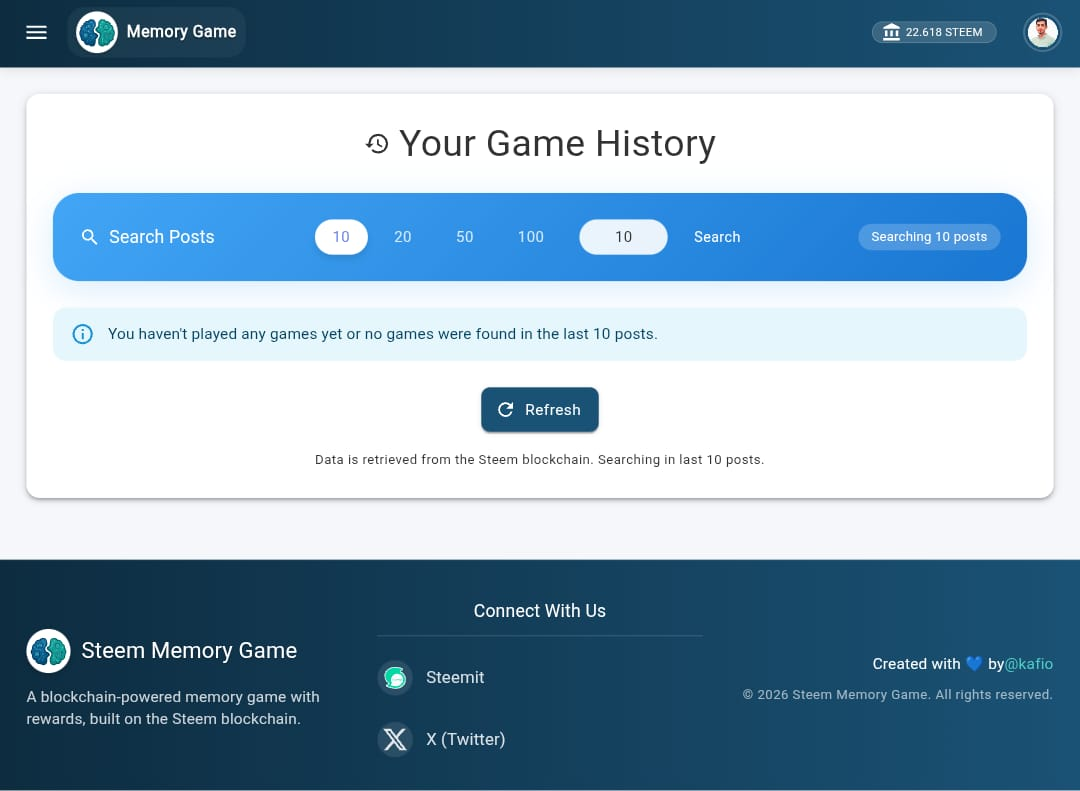Click the 'Data is retrieved from the Steem blockchain' note
This screenshot has height=791, width=1080.
[539, 460]
